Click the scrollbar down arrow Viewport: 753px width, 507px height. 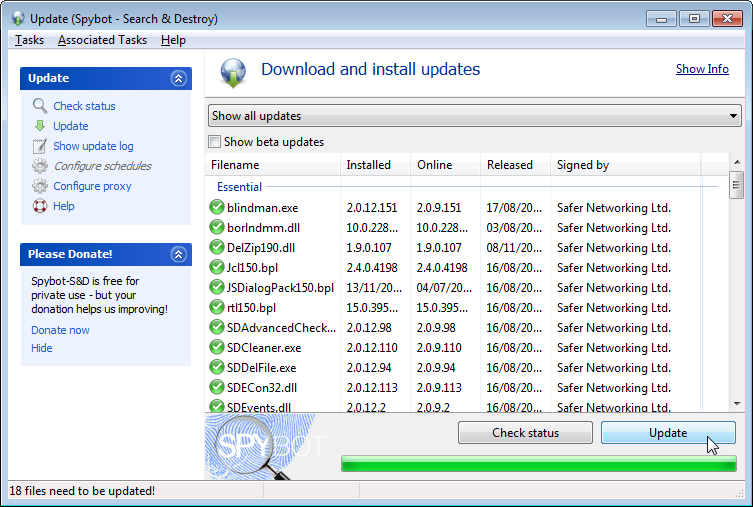(x=737, y=404)
